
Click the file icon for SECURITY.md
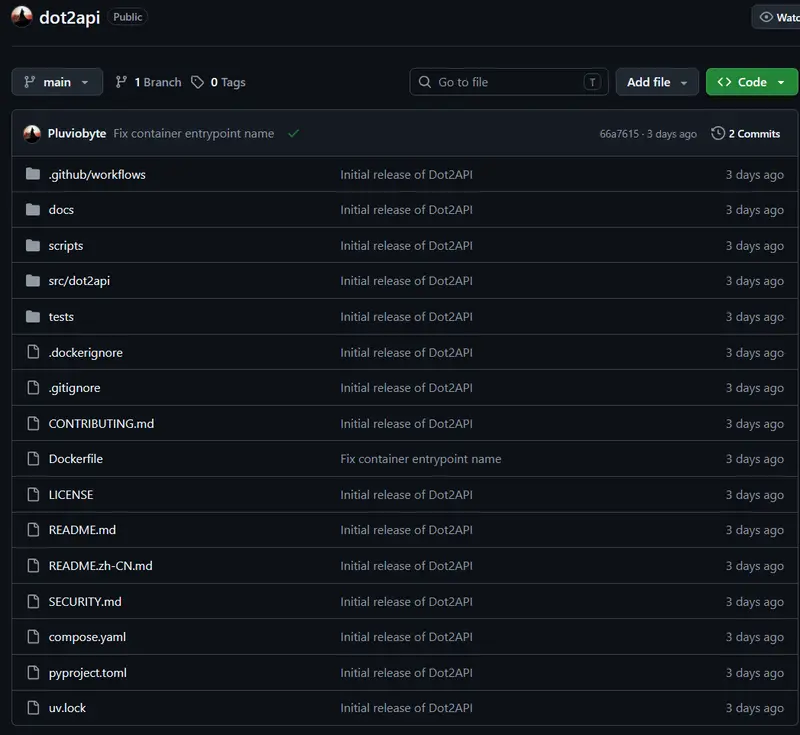[33, 601]
